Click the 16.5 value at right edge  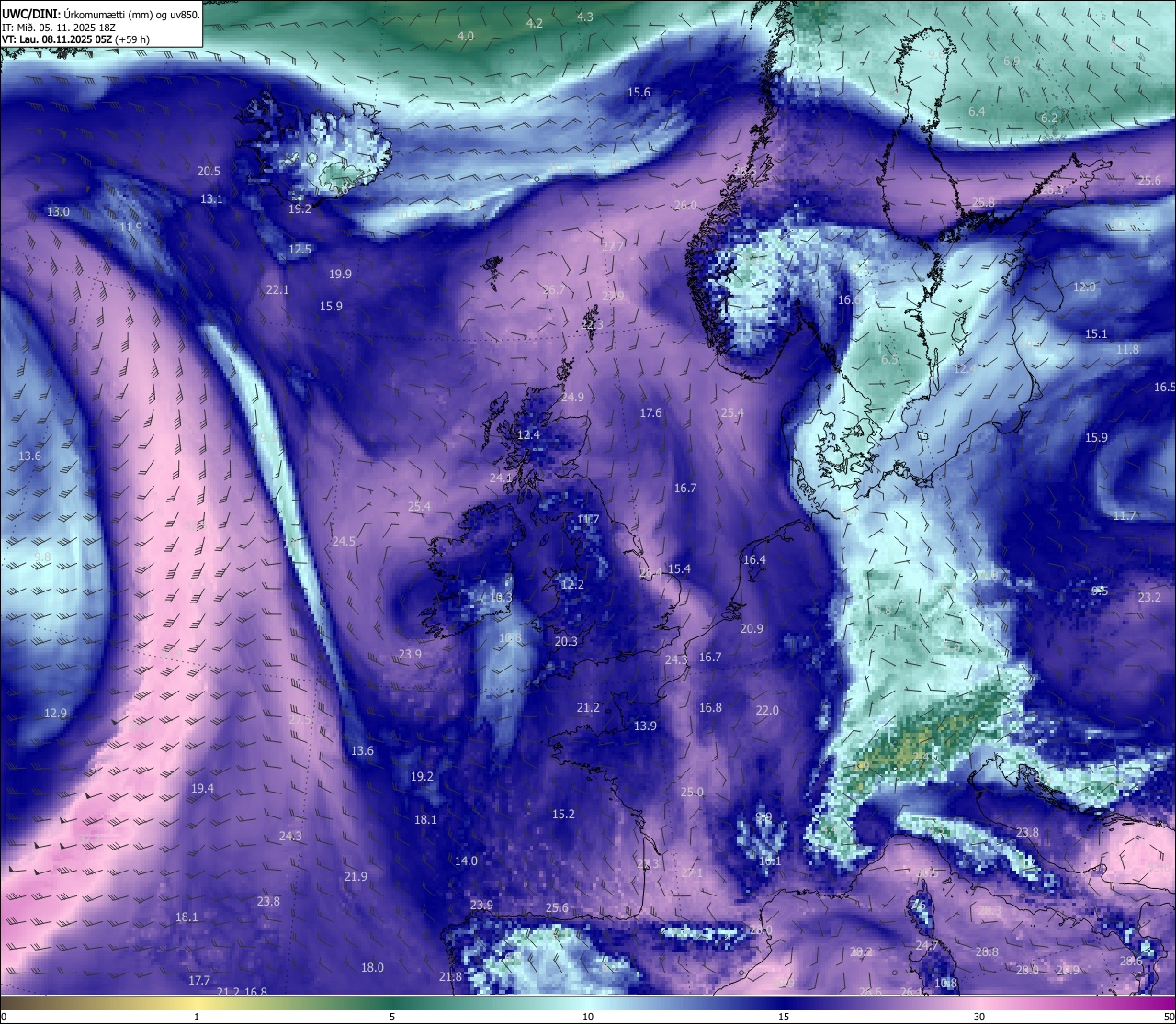(1165, 388)
